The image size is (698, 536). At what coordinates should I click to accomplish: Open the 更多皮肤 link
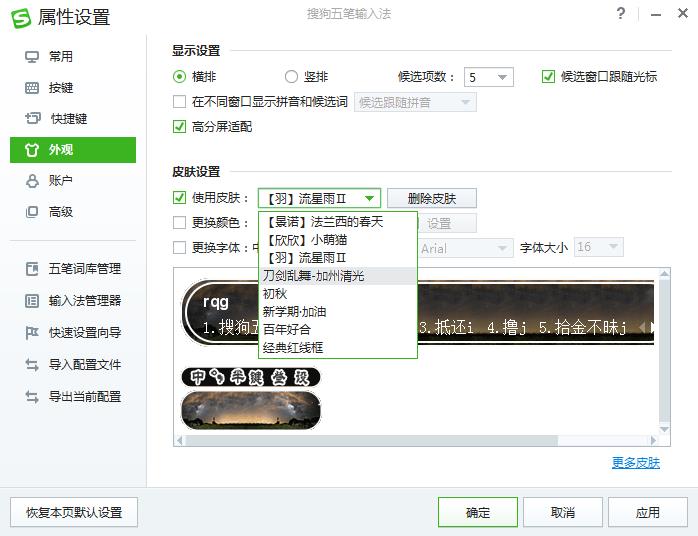pos(636,463)
